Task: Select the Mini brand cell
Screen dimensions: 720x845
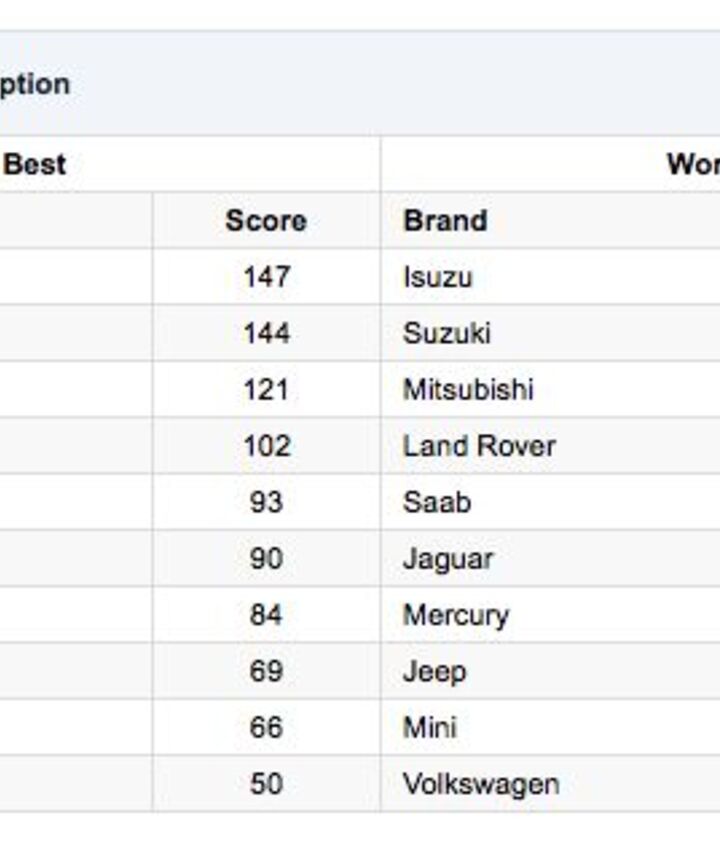Action: click(x=429, y=727)
